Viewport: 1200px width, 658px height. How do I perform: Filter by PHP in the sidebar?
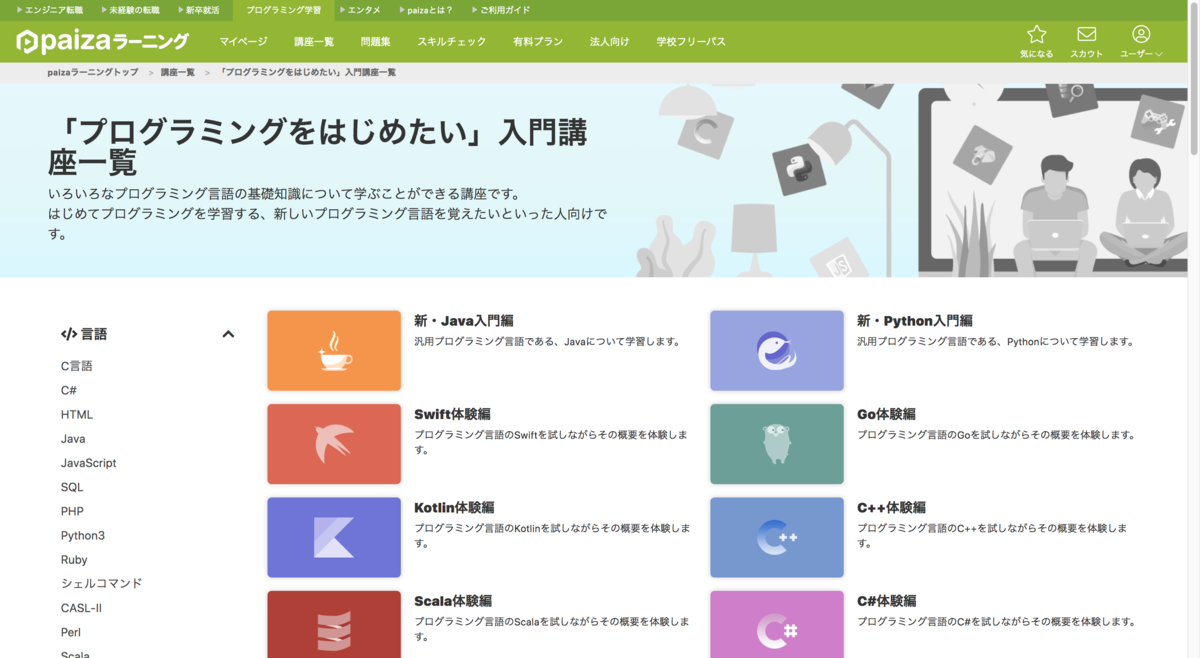tap(72, 511)
